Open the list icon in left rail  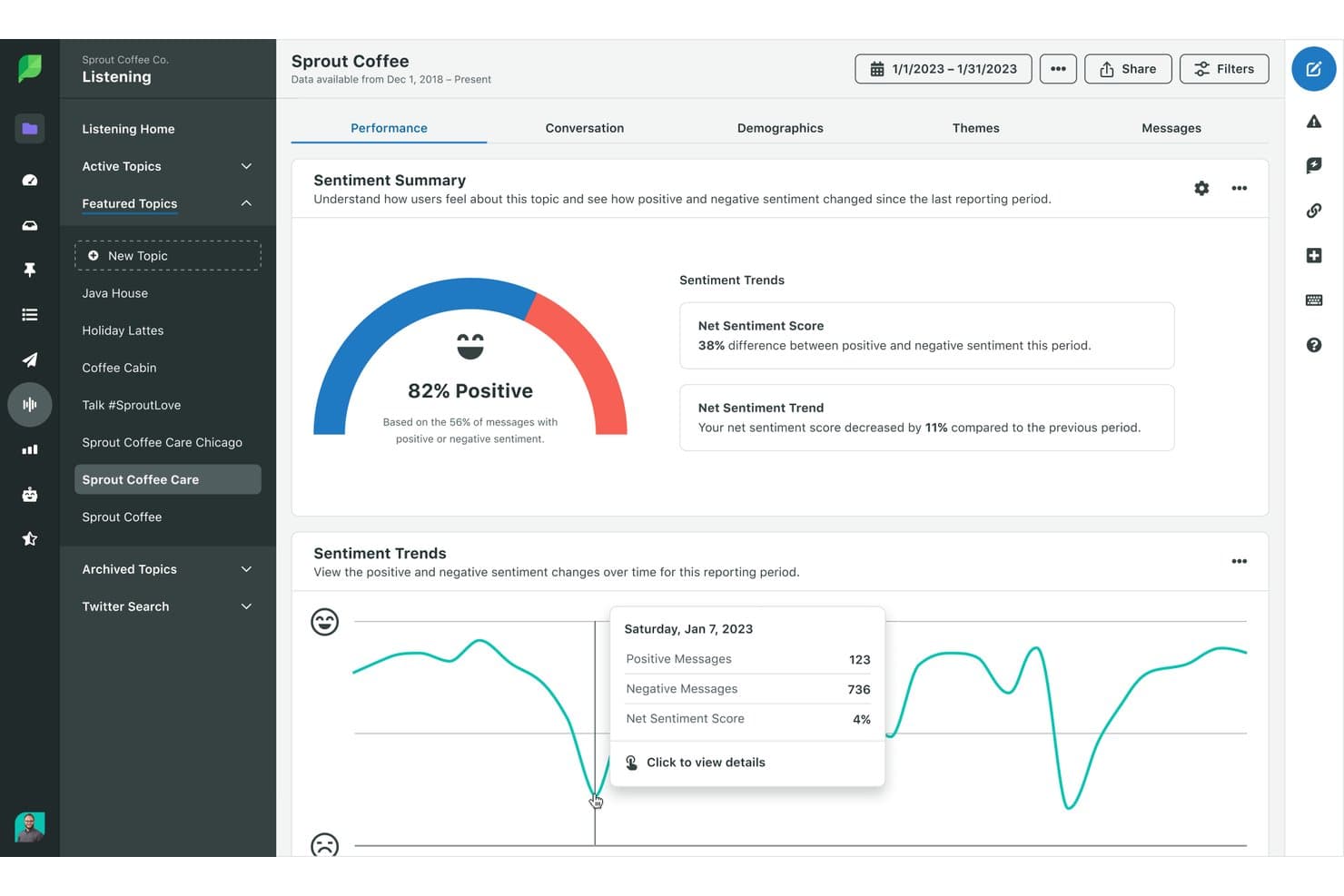pyautogui.click(x=29, y=315)
